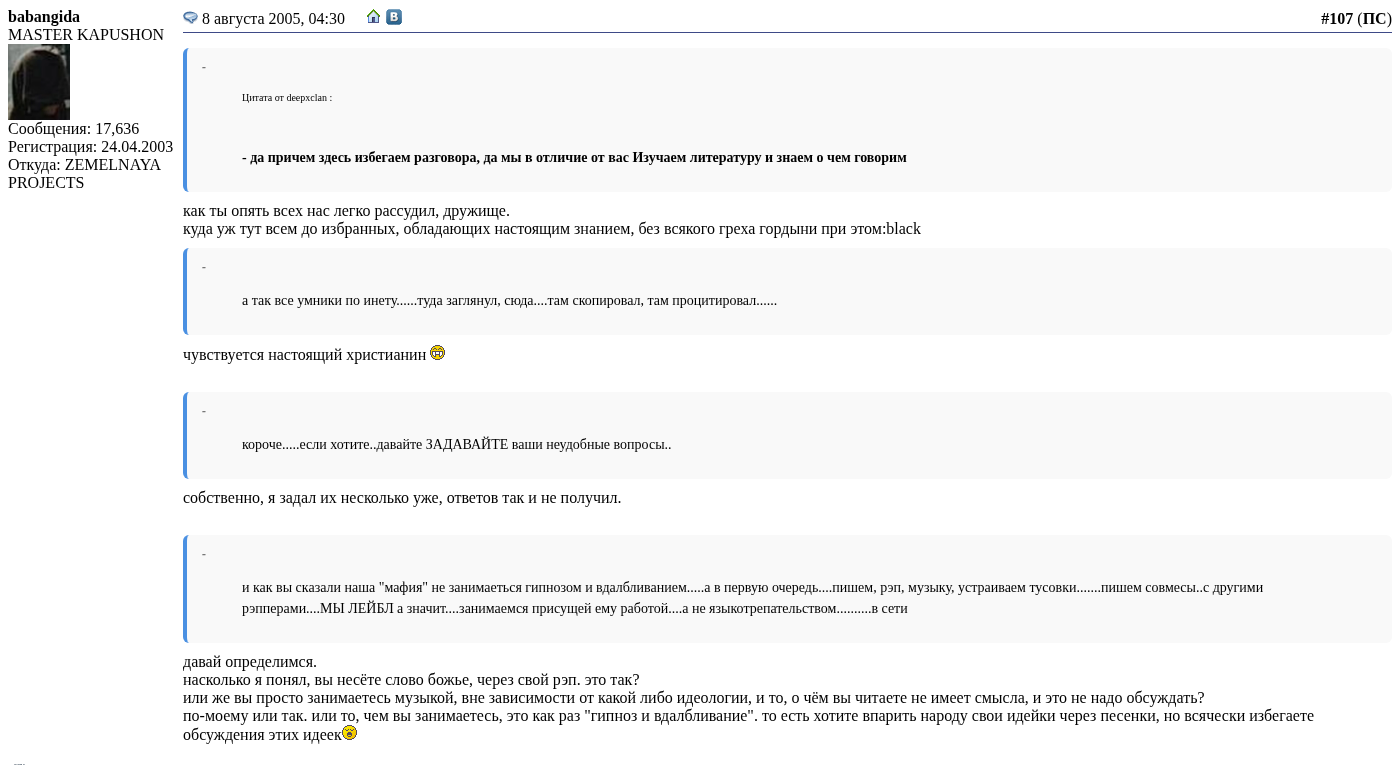
Task: Click the "Сообщения: 17,636" message count
Action: click(74, 129)
